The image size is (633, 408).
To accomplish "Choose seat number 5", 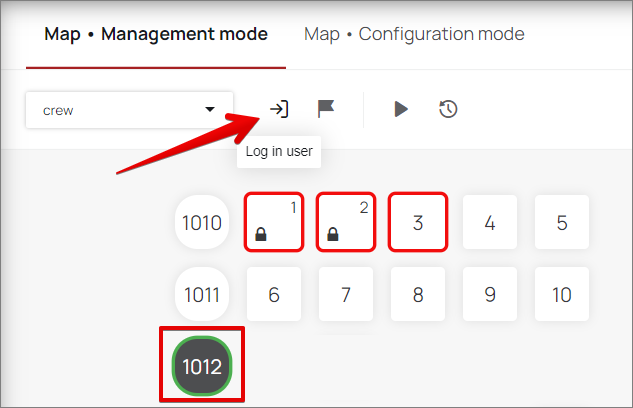I will click(x=562, y=222).
